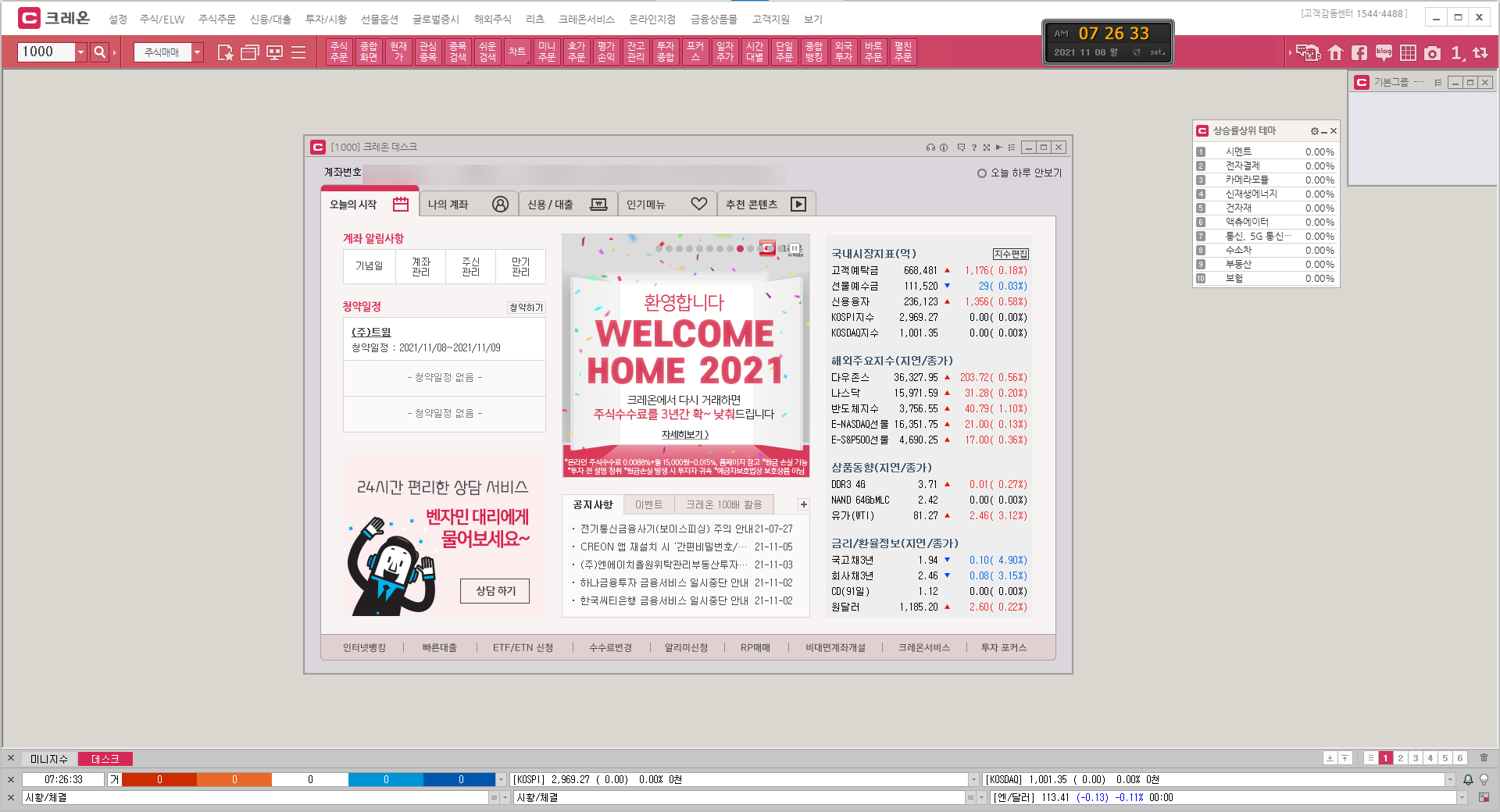Click the help question mark in 크레온 데스크 title bar
The width and height of the screenshot is (1500, 812).
tap(974, 147)
